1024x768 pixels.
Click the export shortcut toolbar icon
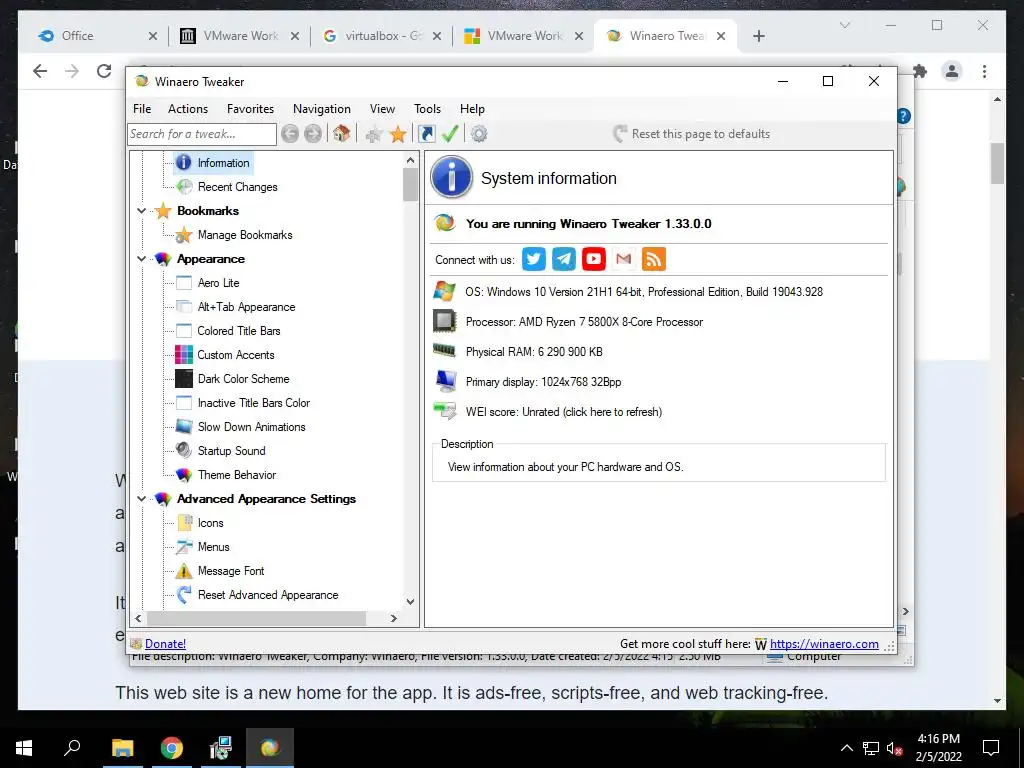426,134
